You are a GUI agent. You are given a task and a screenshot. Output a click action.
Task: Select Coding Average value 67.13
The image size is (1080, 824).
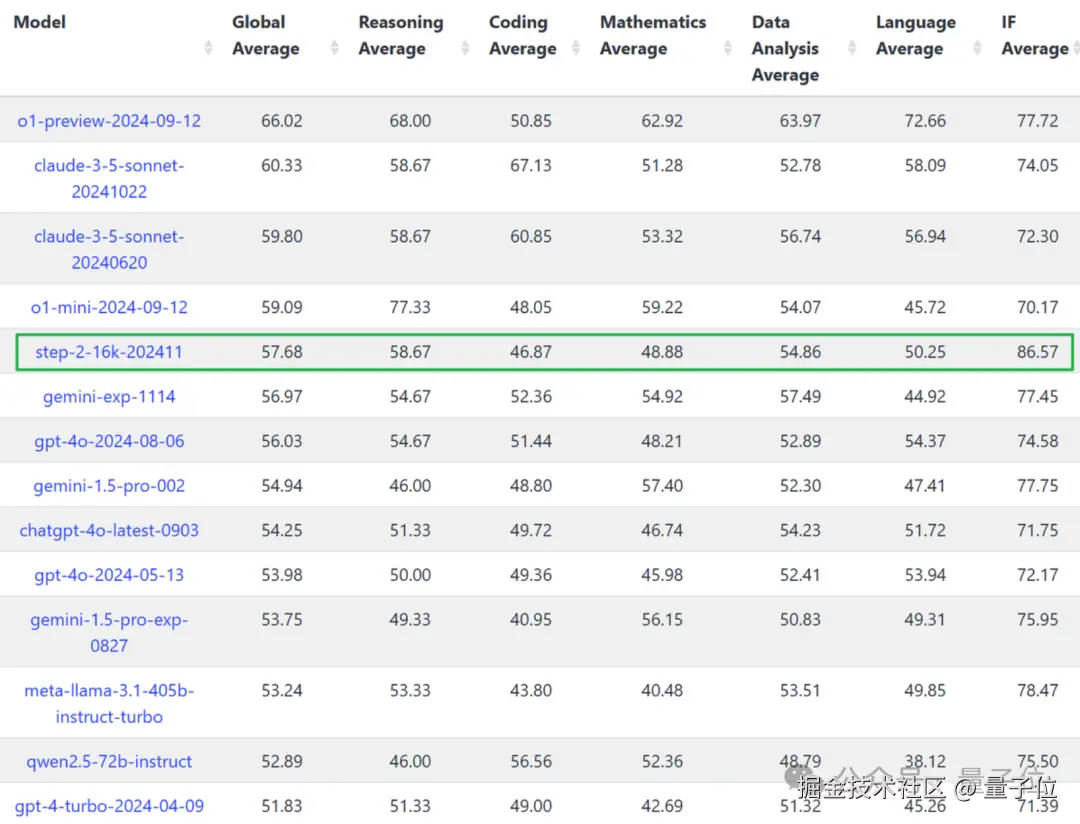click(x=531, y=165)
